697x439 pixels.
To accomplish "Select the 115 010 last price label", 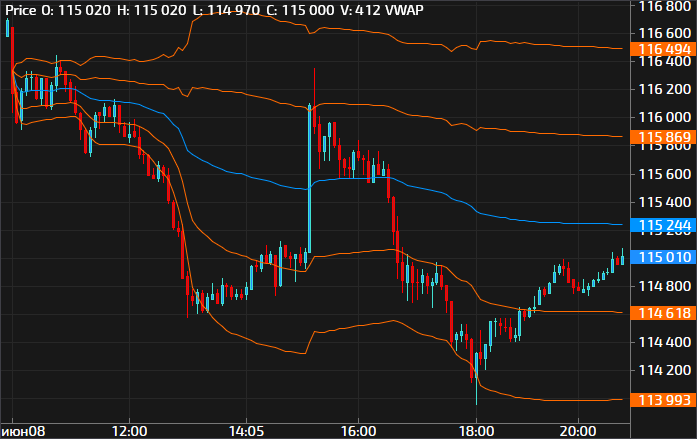I will coord(664,257).
